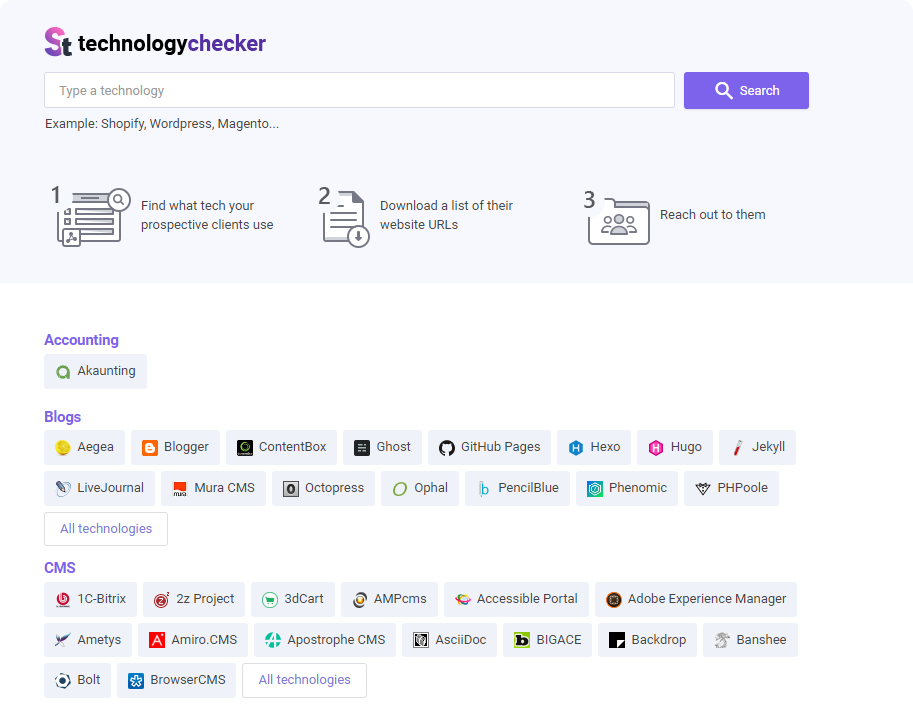Screen dimensions: 913x708
Task: Open All technologies under Blogs
Action: pyautogui.click(x=106, y=529)
